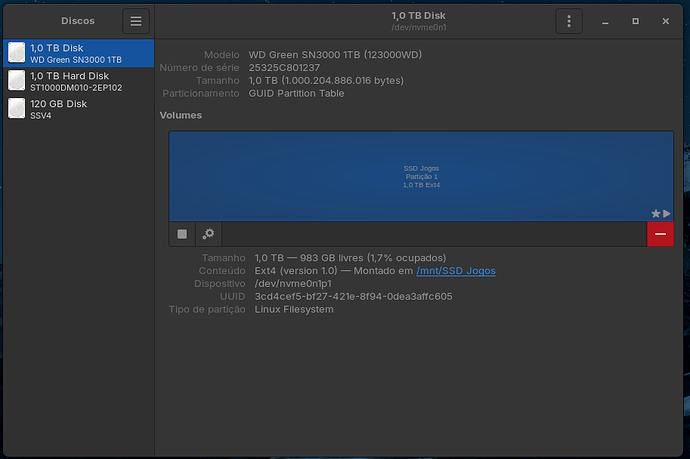Select the 120 GB Disk SSV4 entry
This screenshot has height=459, width=690.
click(79, 109)
